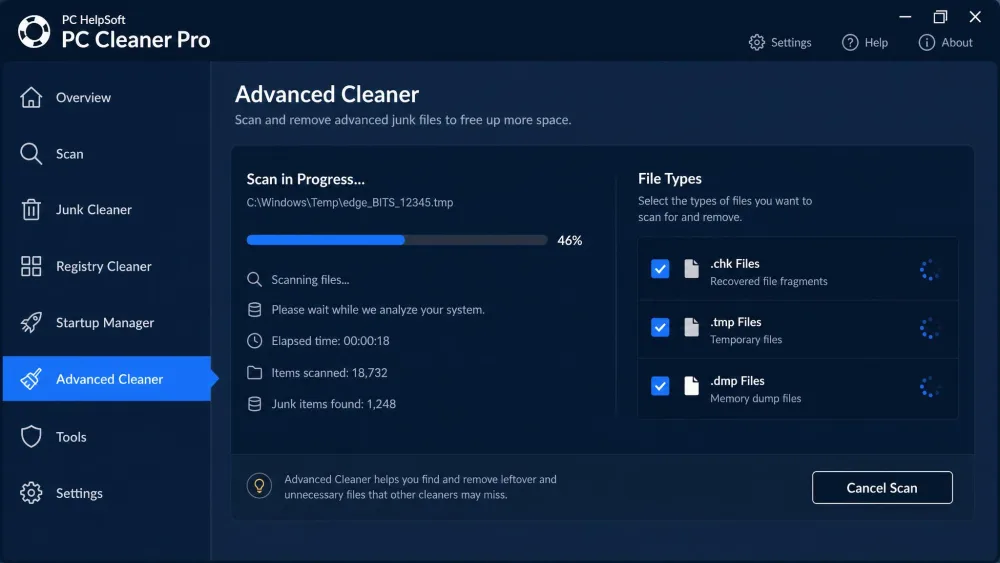The height and width of the screenshot is (563, 1000).
Task: Click the PC HelpSoft lifebuoy logo
Action: pyautogui.click(x=34, y=31)
